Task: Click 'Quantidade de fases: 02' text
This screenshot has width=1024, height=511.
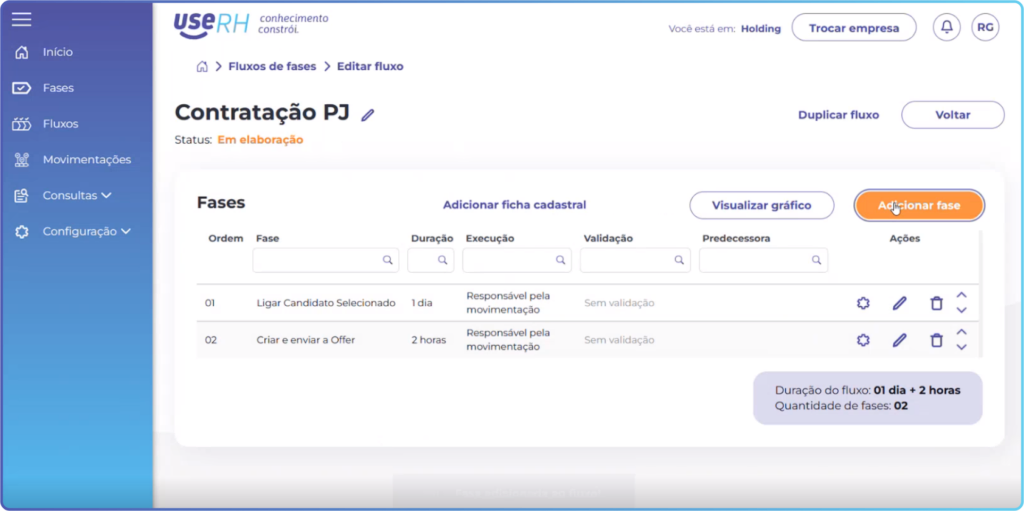Action: 841,406
